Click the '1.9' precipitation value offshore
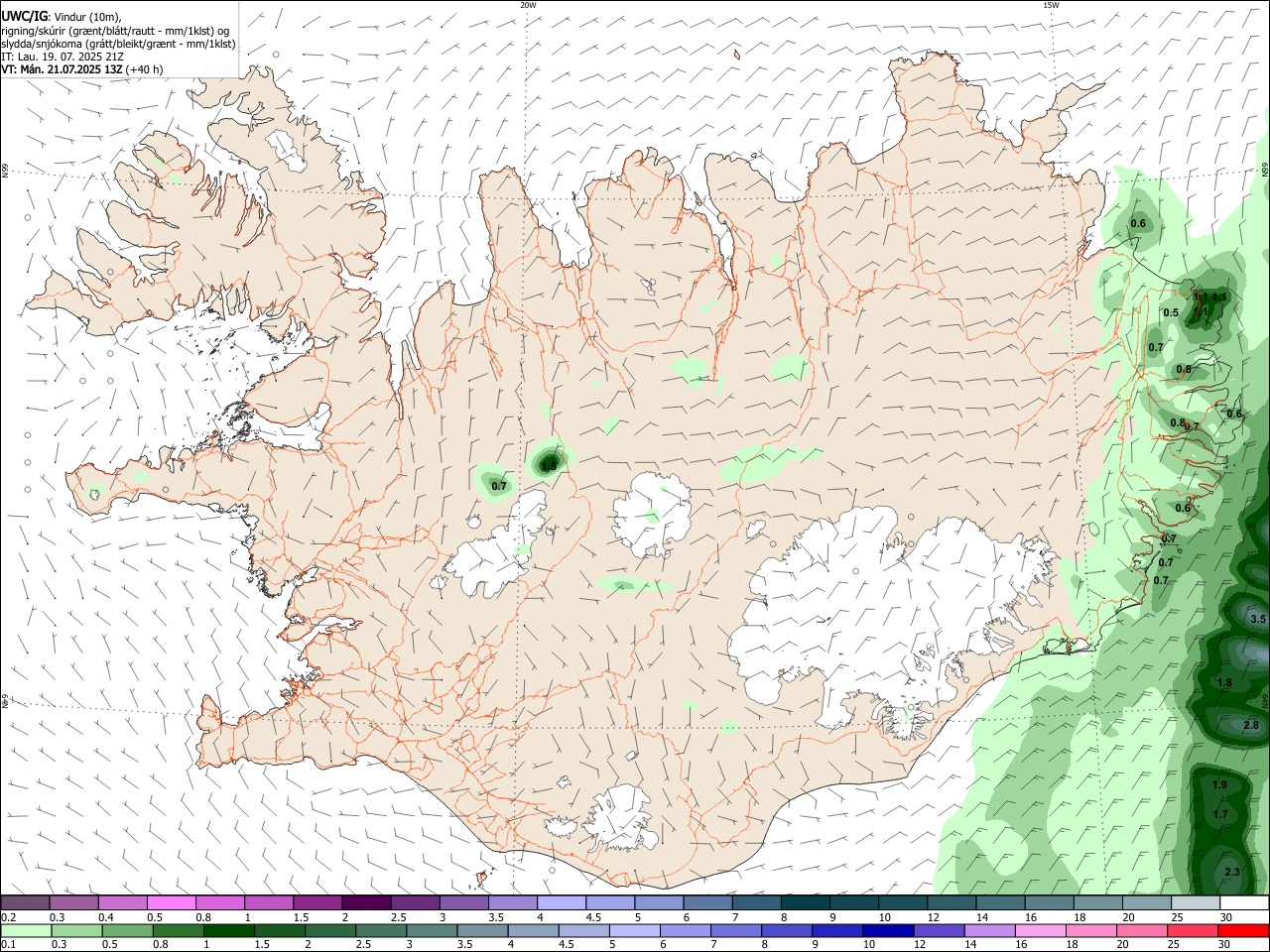Image resolution: width=1270 pixels, height=952 pixels. pos(1220,784)
